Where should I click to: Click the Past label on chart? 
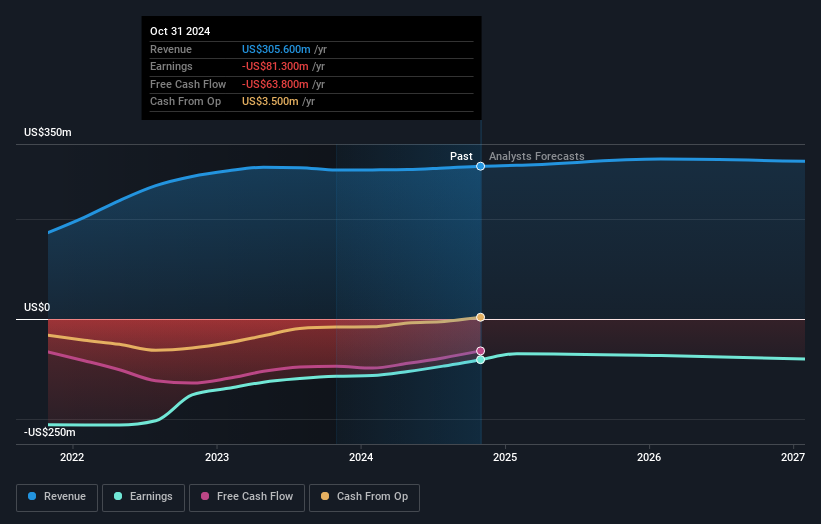[x=461, y=156]
